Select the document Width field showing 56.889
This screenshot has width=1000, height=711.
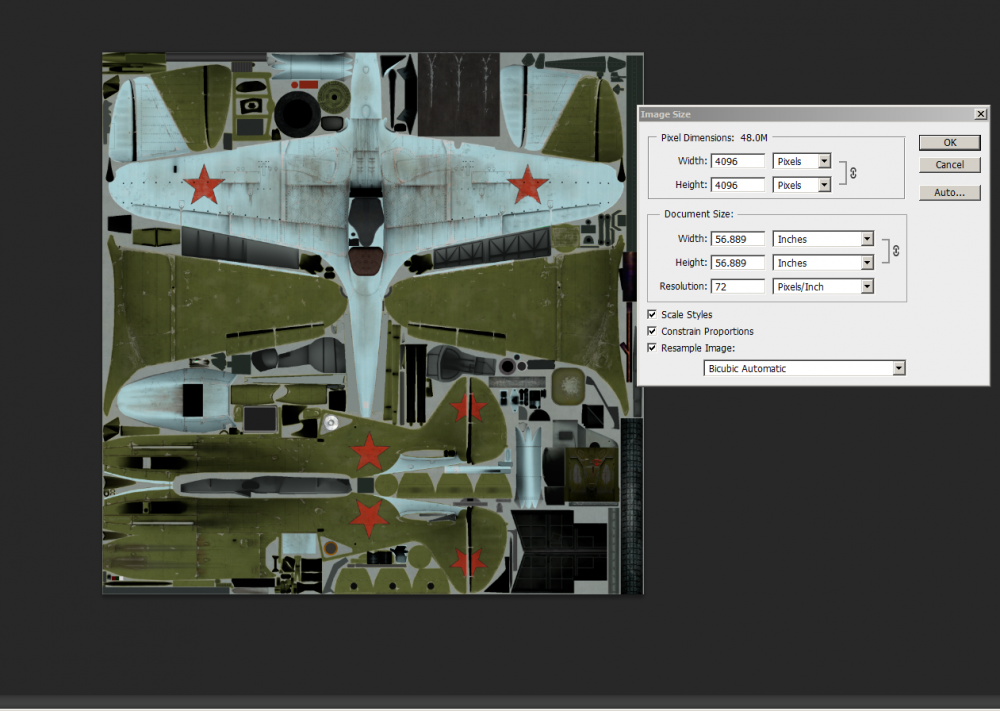pyautogui.click(x=738, y=239)
